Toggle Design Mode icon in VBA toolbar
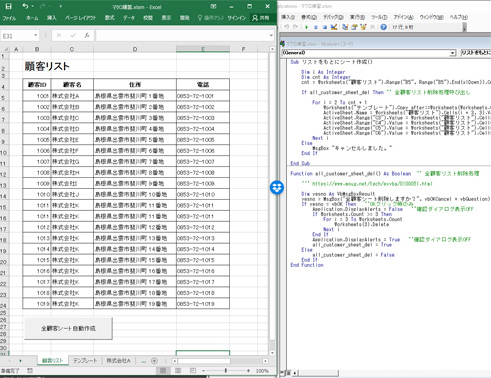Viewport: 491px width, 378px height. pos(334,27)
